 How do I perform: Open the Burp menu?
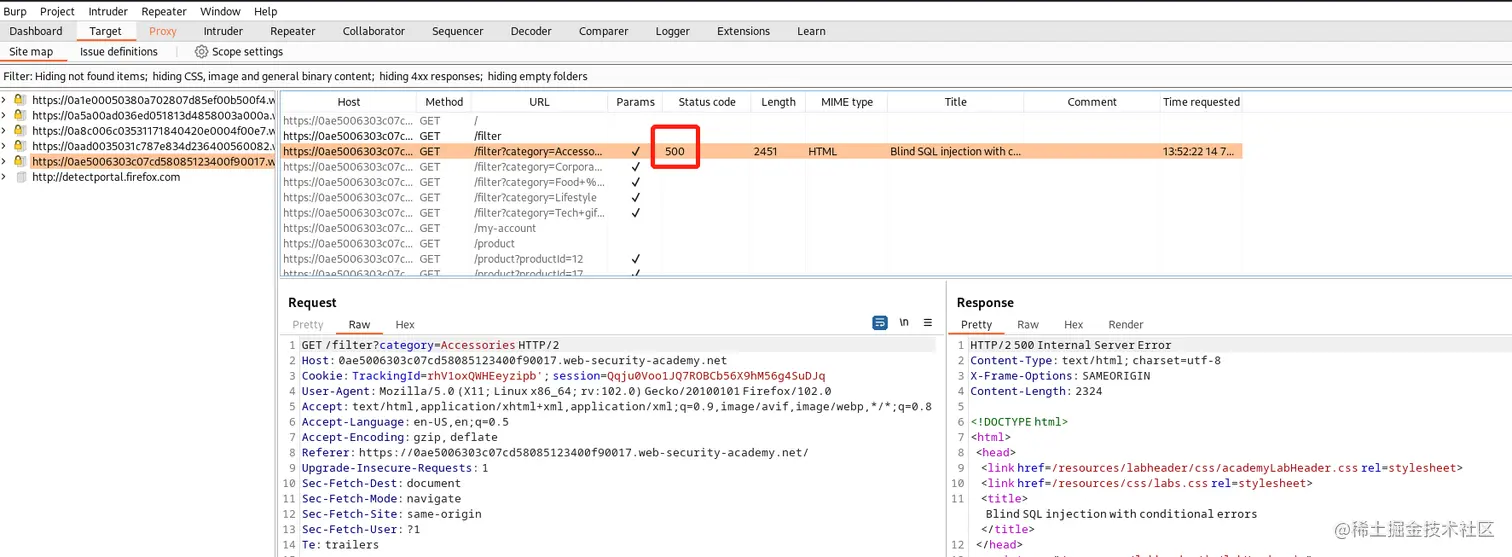tap(15, 11)
